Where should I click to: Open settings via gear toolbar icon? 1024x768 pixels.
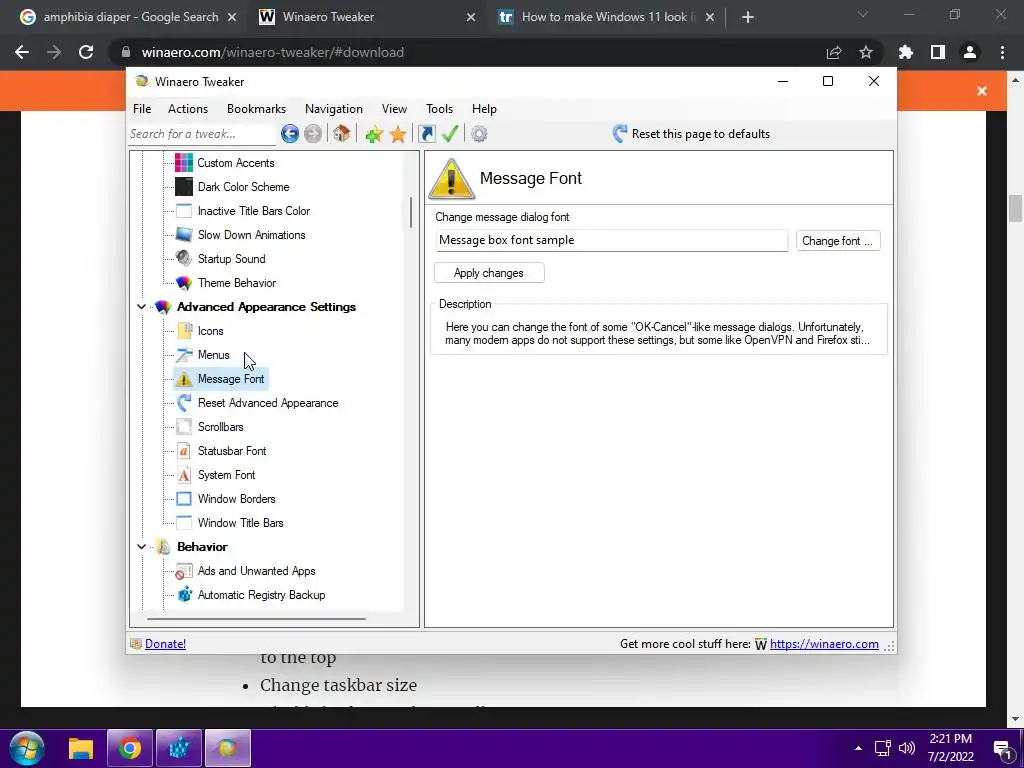479,134
